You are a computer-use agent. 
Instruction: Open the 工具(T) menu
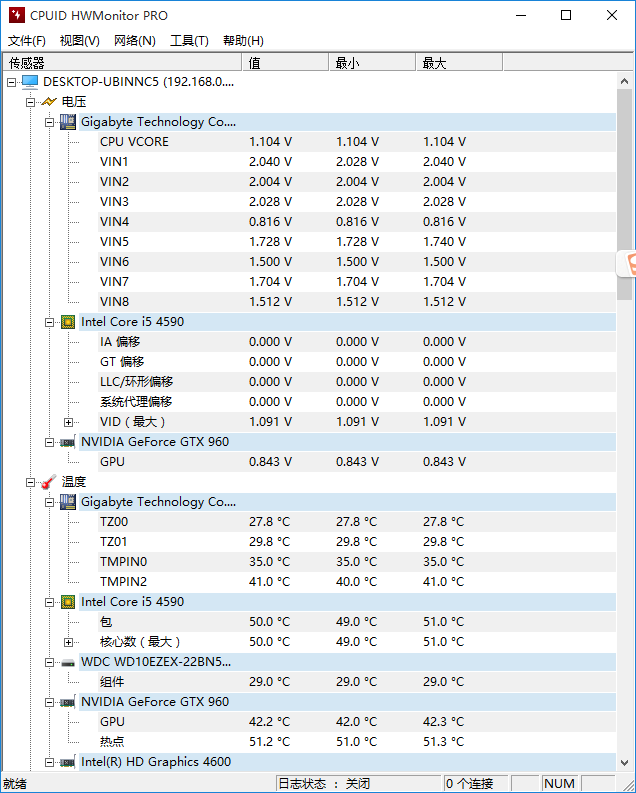189,41
